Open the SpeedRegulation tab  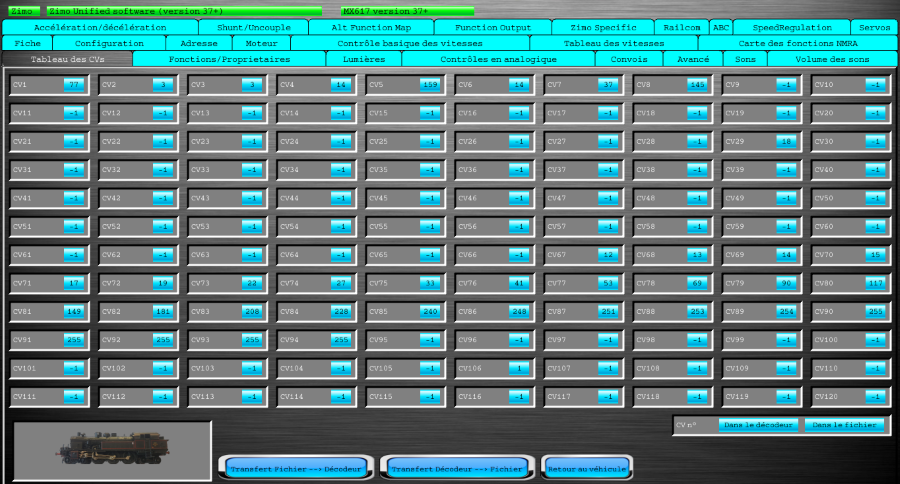792,27
